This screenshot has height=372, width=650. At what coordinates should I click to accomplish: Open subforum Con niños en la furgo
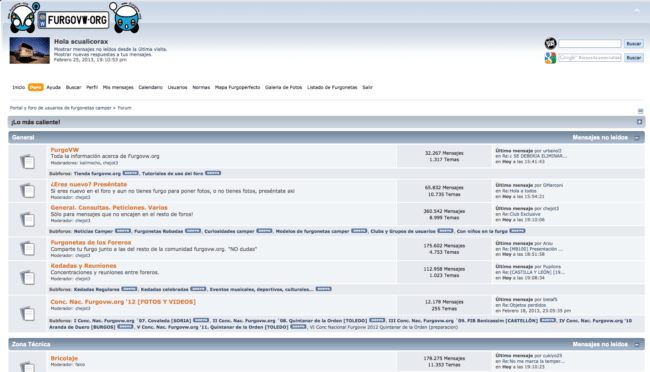(x=482, y=231)
